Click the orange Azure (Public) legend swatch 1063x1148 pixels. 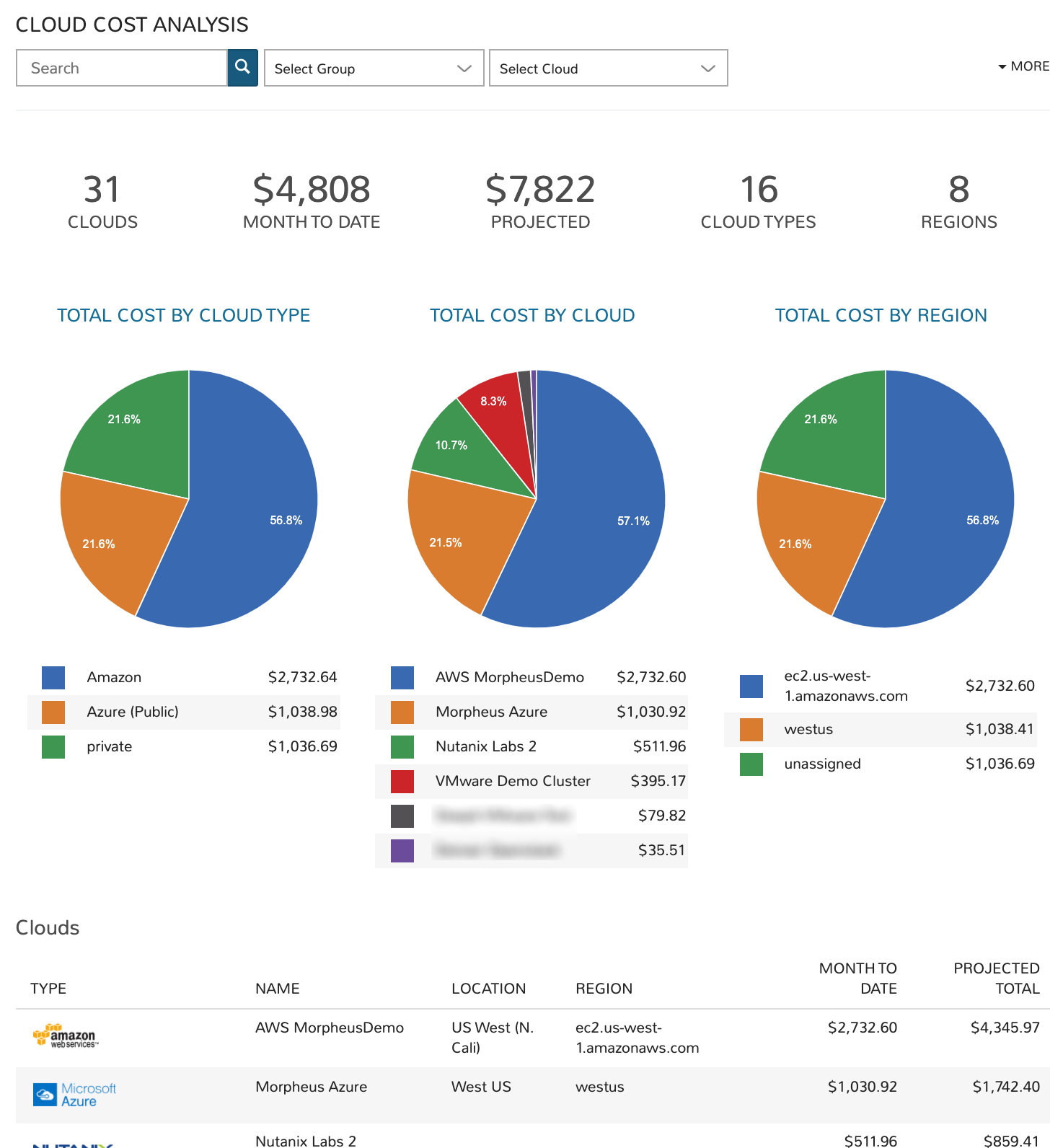coord(53,712)
